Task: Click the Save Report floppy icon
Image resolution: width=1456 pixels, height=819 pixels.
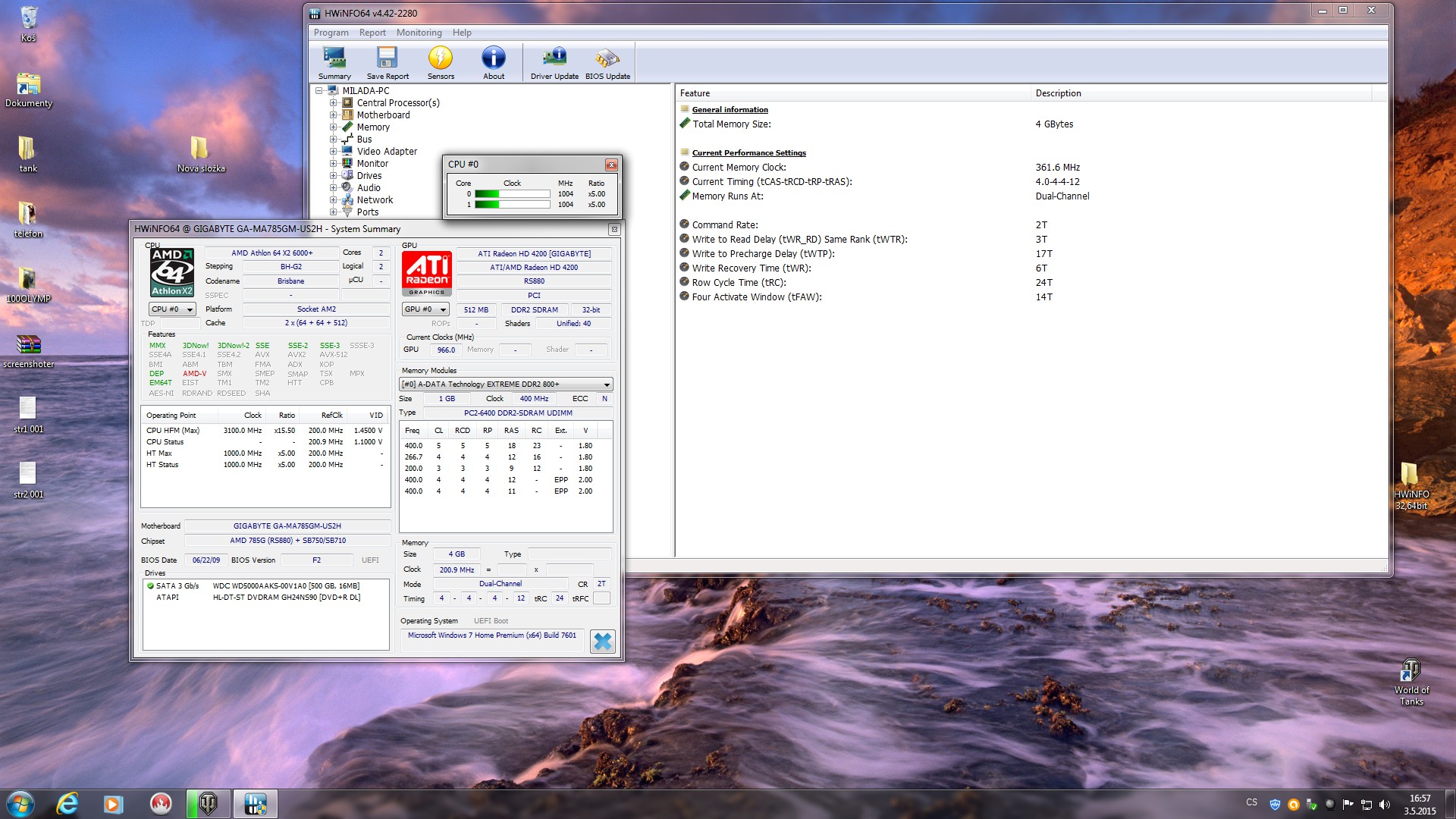Action: click(388, 63)
